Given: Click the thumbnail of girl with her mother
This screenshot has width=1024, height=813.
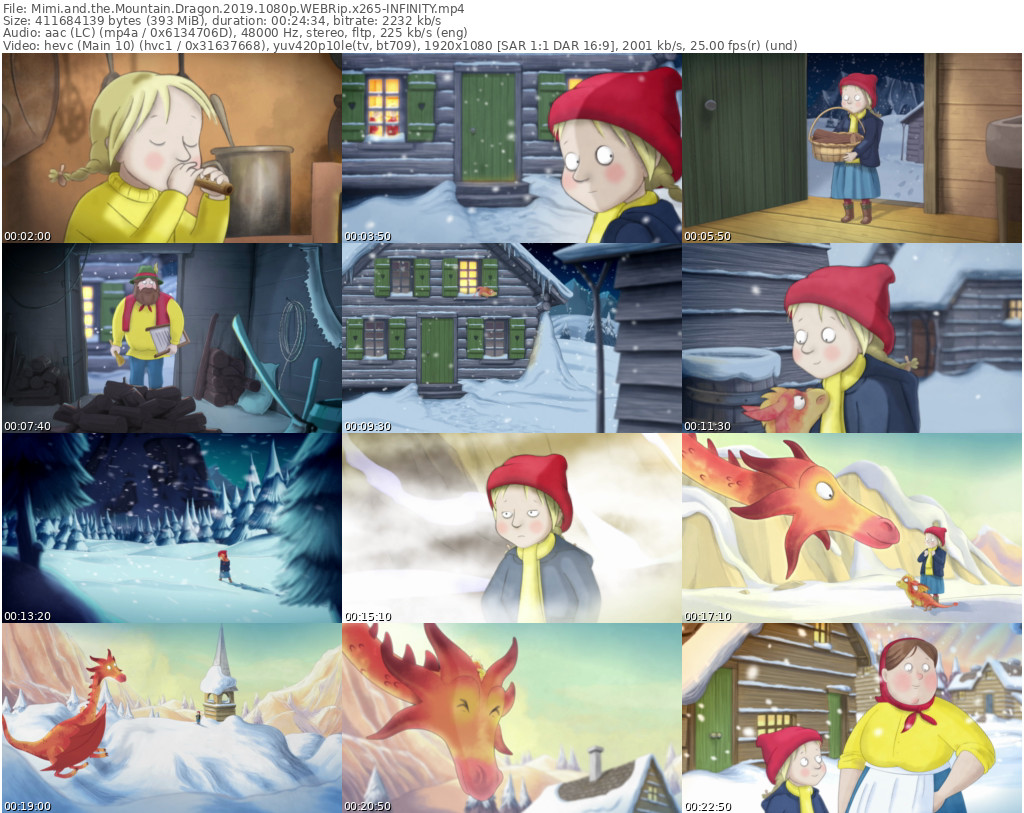Looking at the screenshot, I should pos(852,718).
